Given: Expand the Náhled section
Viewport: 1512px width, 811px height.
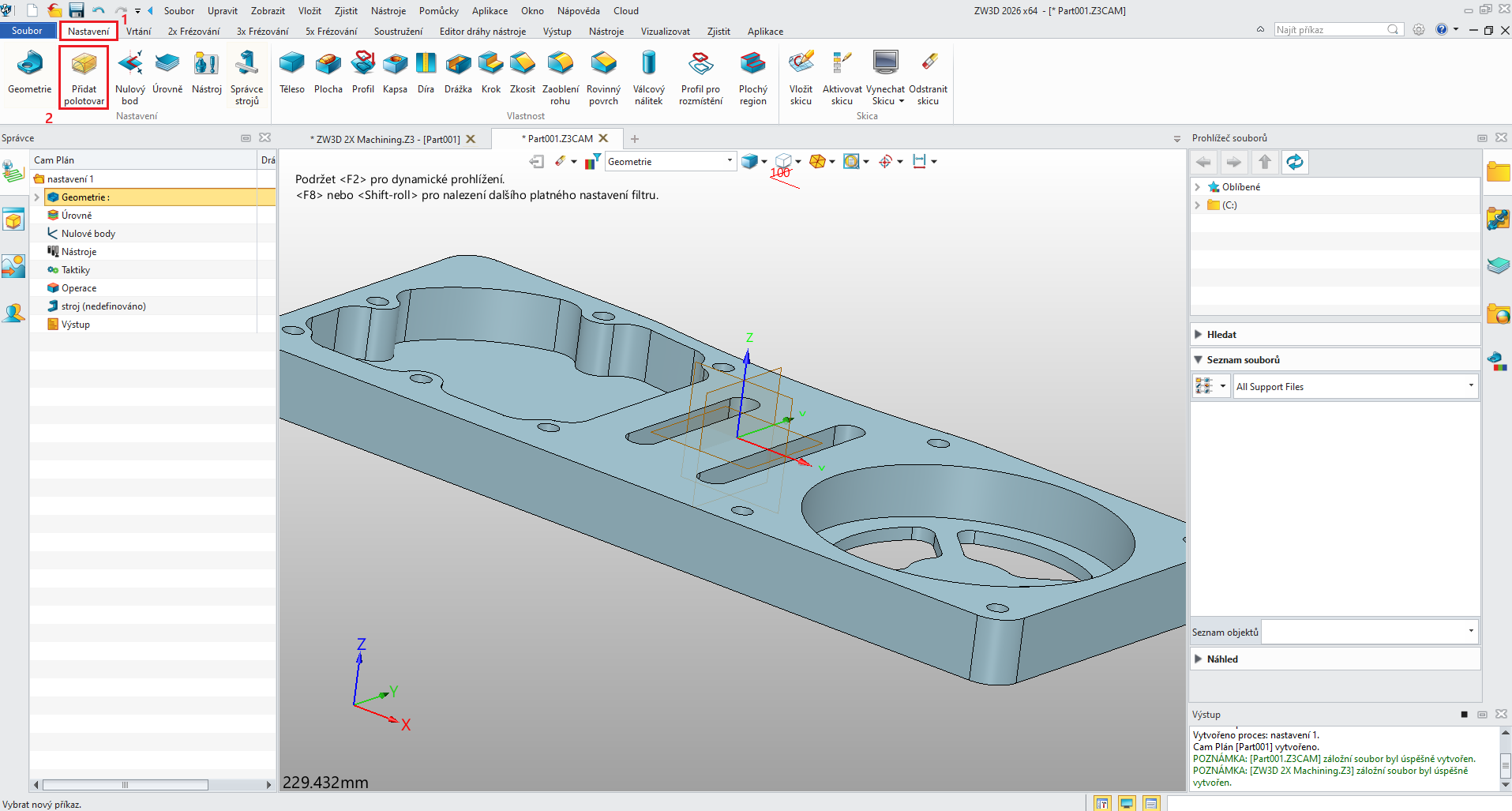Looking at the screenshot, I should coord(1199,659).
